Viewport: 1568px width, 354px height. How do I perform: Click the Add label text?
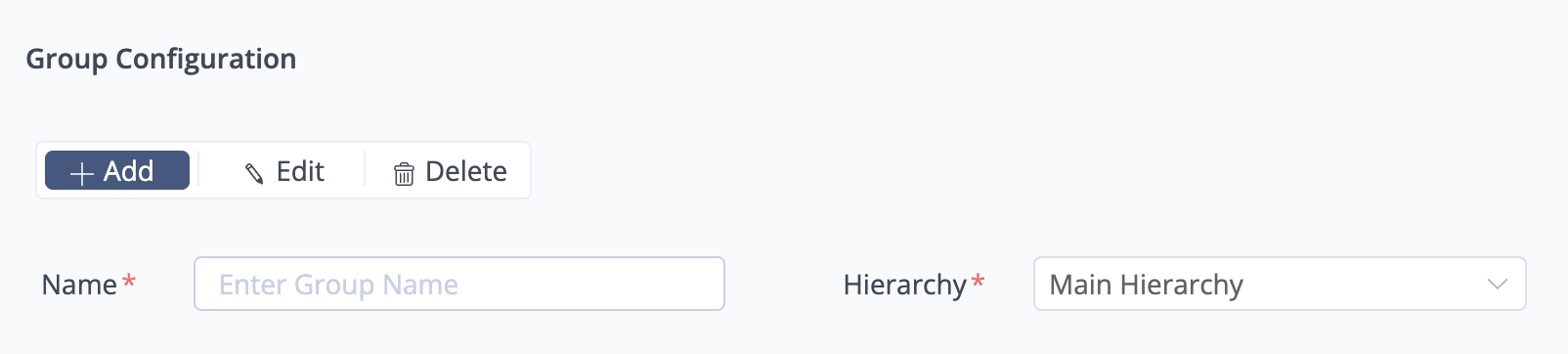point(129,171)
